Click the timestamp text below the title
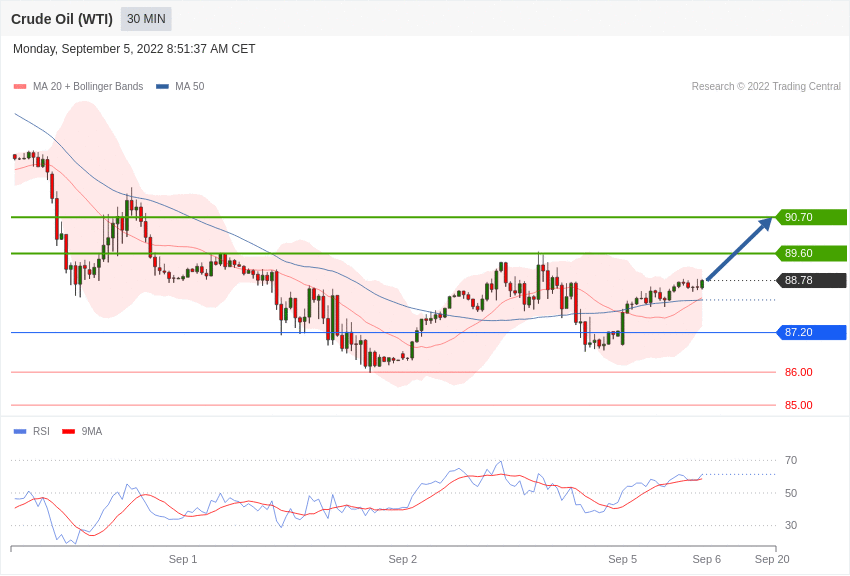 pyautogui.click(x=133, y=48)
